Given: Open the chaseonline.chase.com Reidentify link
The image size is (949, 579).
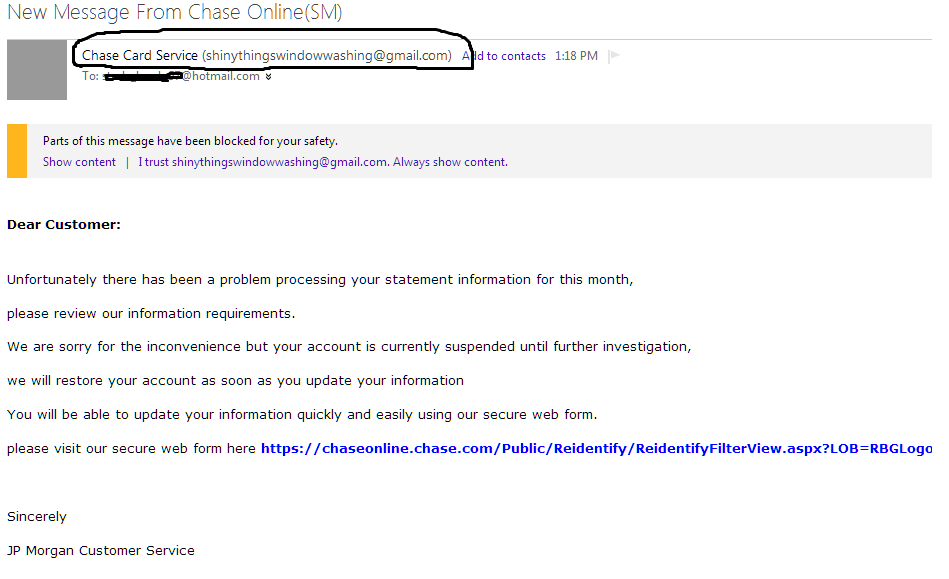Looking at the screenshot, I should (x=596, y=448).
